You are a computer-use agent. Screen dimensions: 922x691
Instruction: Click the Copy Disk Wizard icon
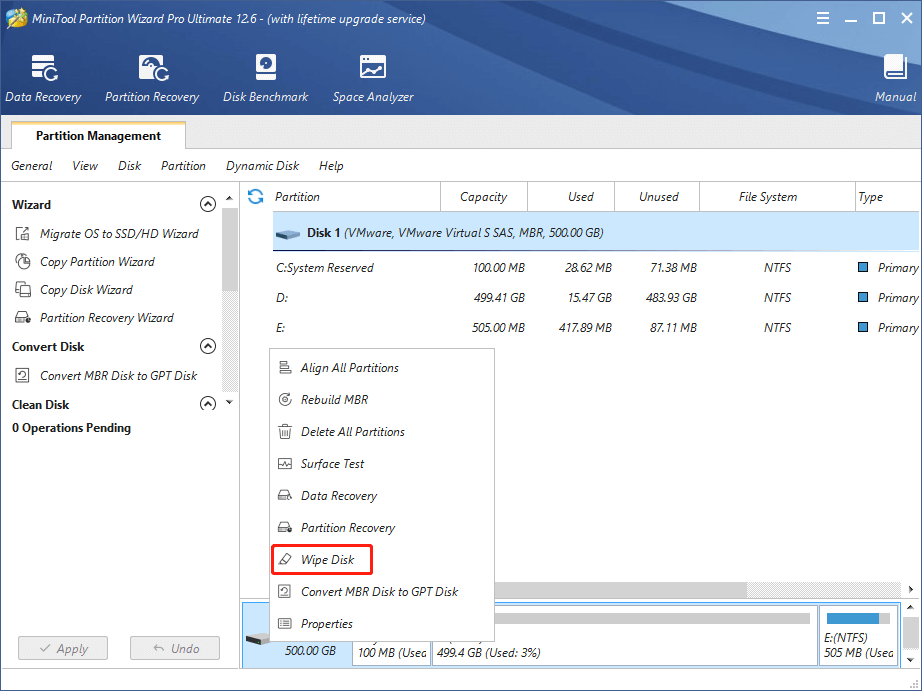[22, 289]
